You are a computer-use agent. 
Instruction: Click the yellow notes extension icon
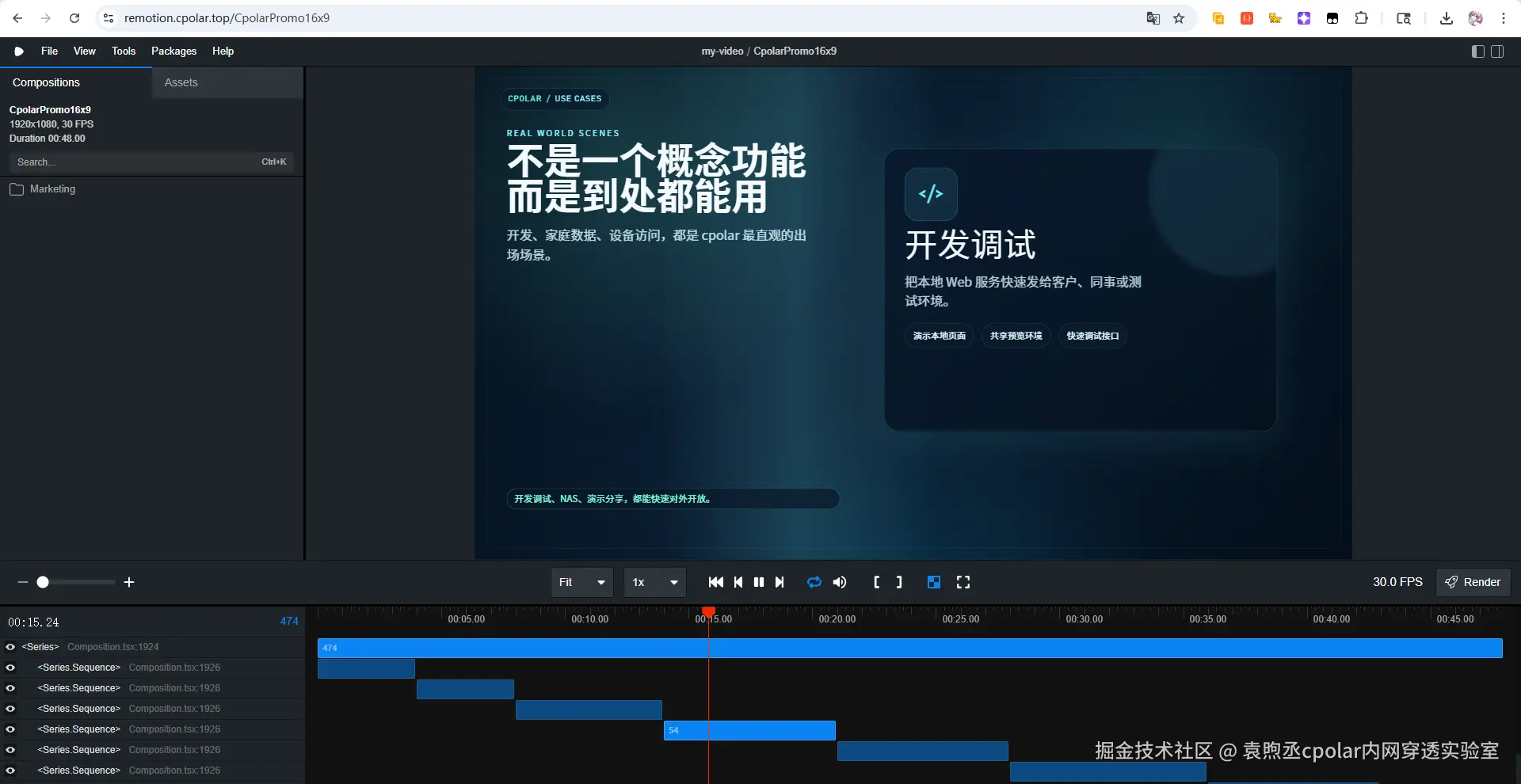[1218, 18]
